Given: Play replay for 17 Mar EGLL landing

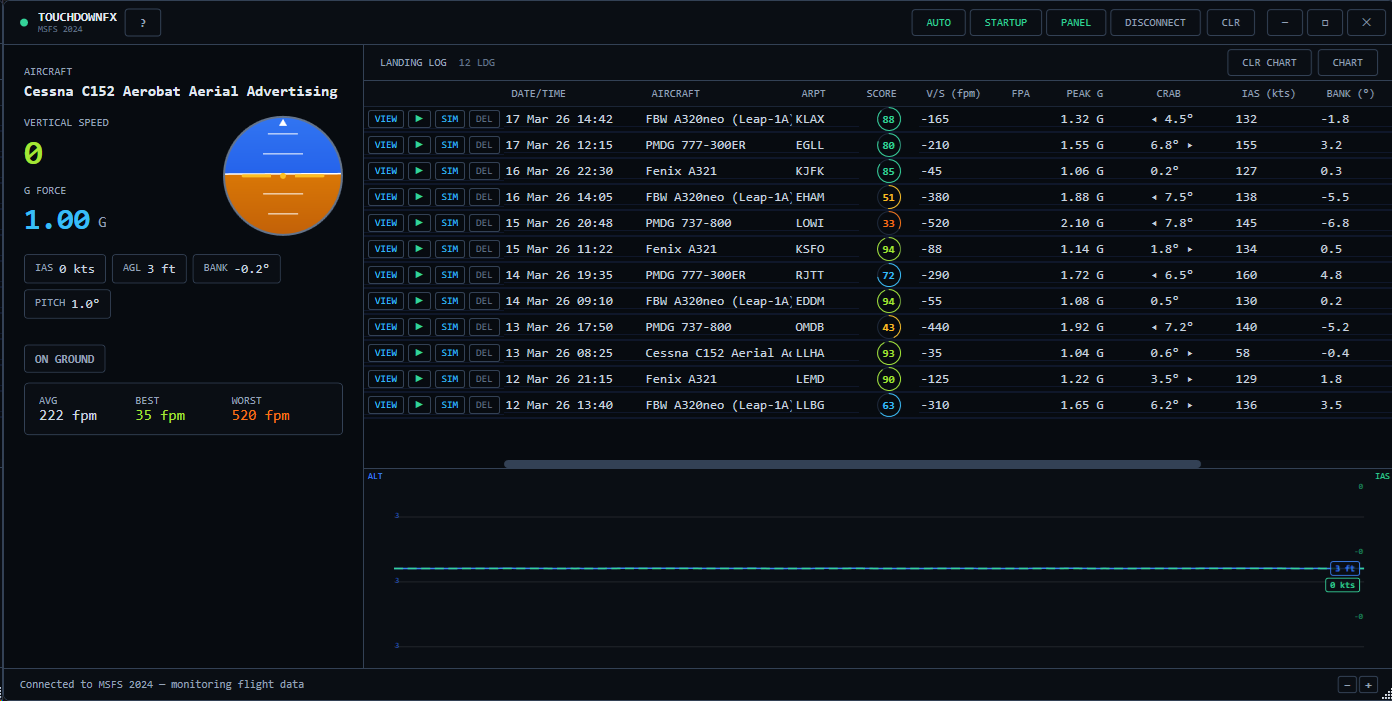Looking at the screenshot, I should point(419,145).
